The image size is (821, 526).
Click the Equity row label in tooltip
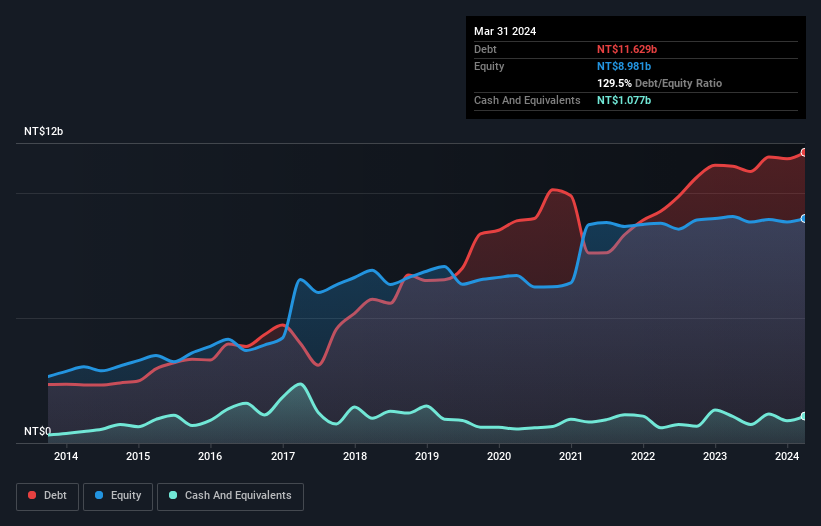click(x=489, y=66)
